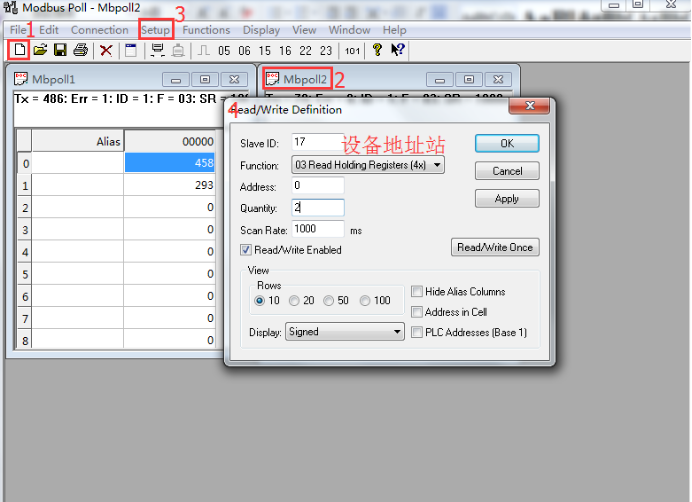
Task: Open the Connection menu
Action: point(99,30)
